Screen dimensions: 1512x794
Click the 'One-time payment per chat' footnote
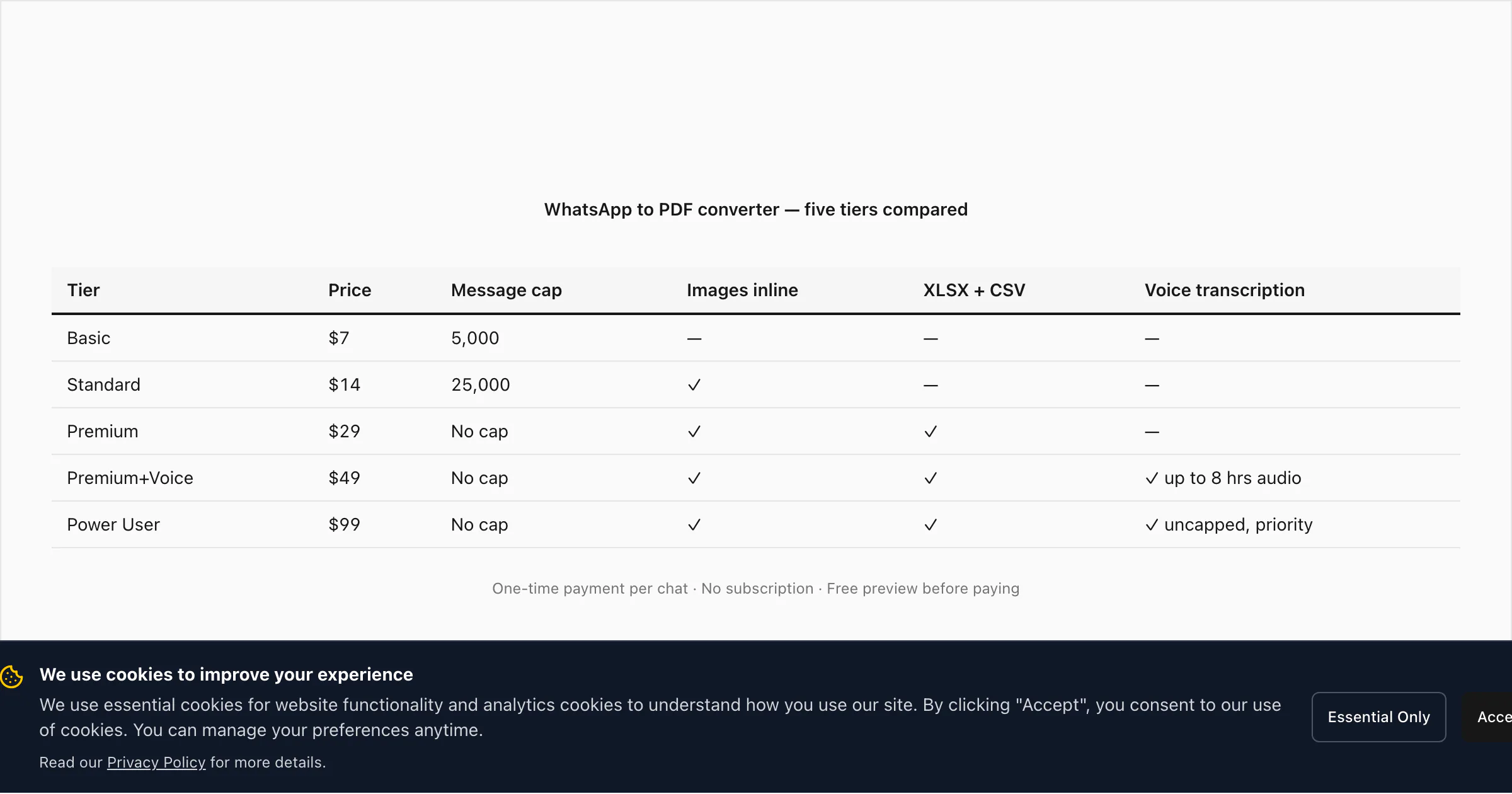[x=590, y=589]
